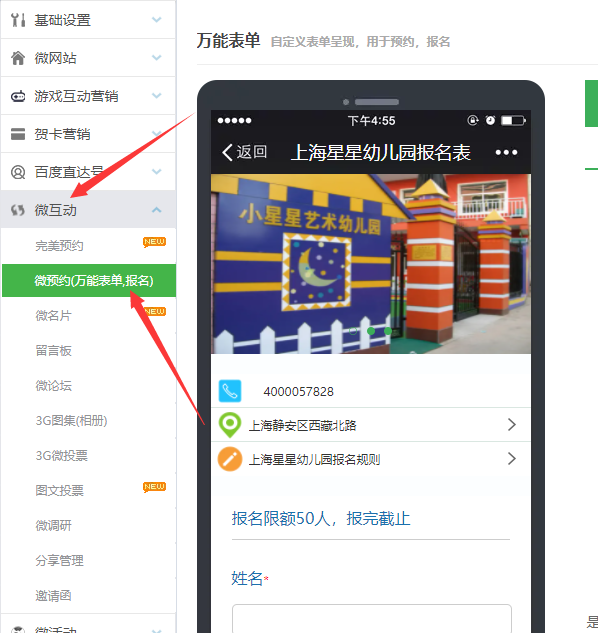Collapse the 微互动 section chevron

click(x=156, y=210)
